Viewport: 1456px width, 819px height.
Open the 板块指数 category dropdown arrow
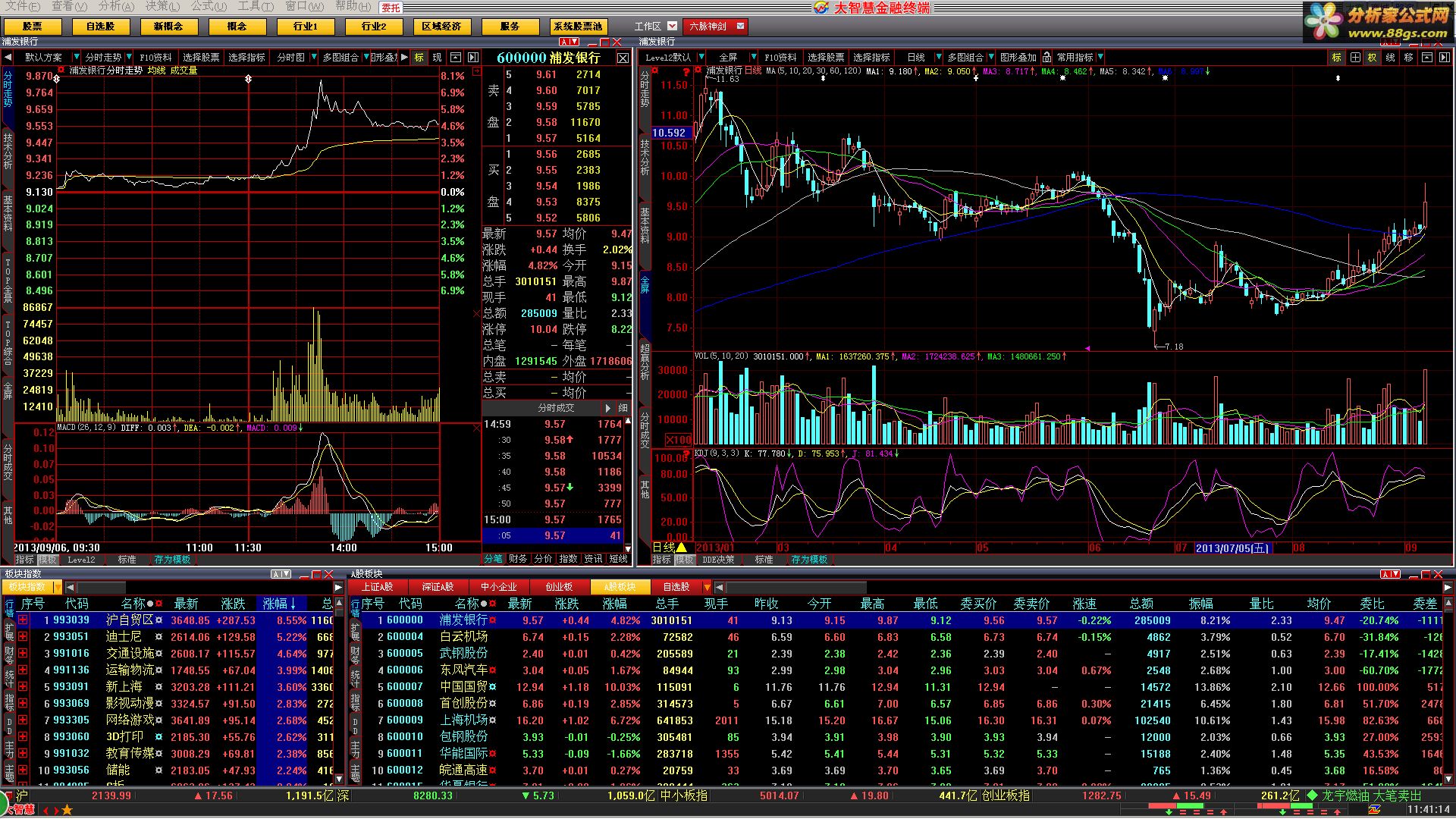click(x=57, y=588)
